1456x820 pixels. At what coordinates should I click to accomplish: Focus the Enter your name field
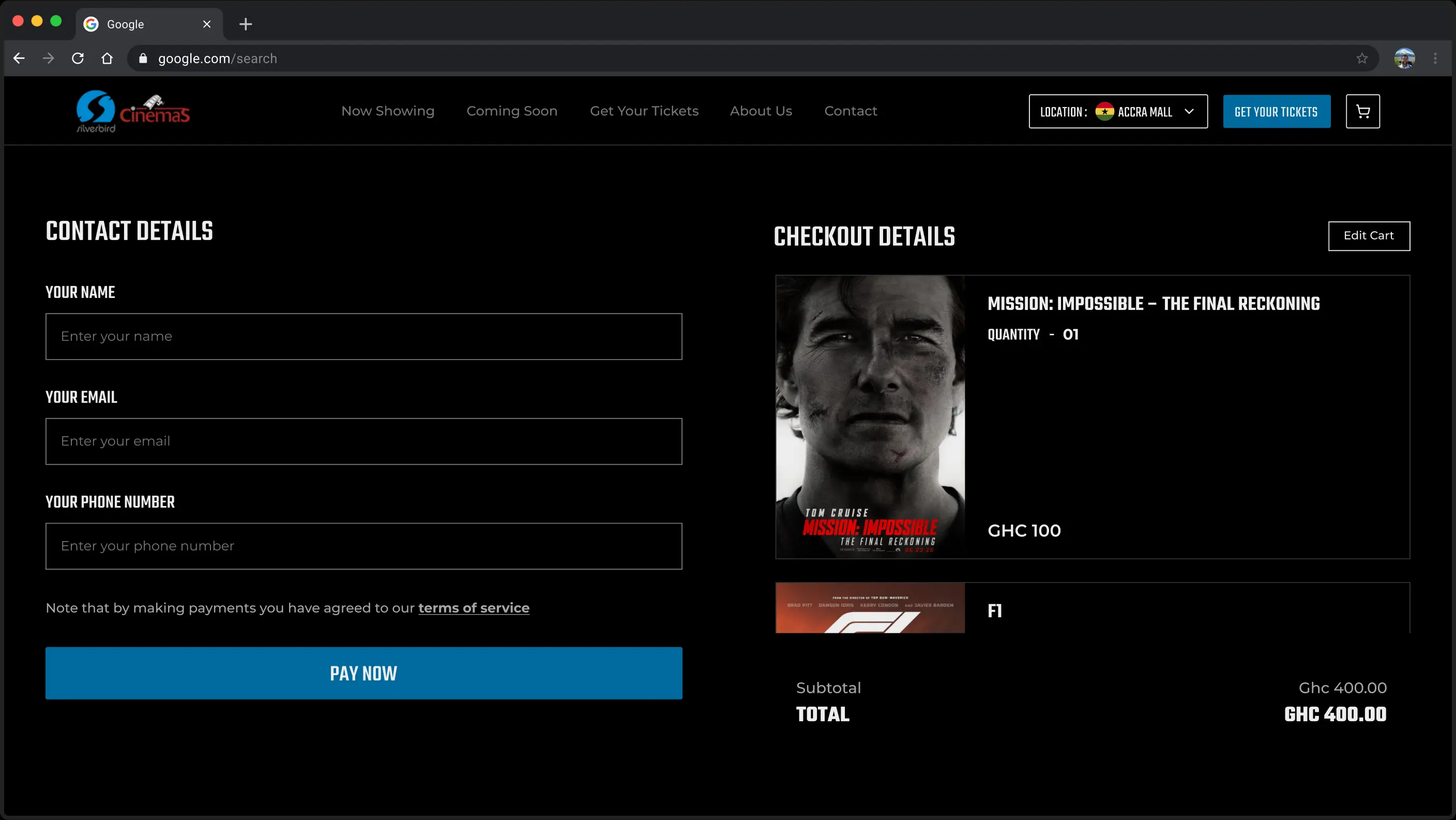pos(363,336)
